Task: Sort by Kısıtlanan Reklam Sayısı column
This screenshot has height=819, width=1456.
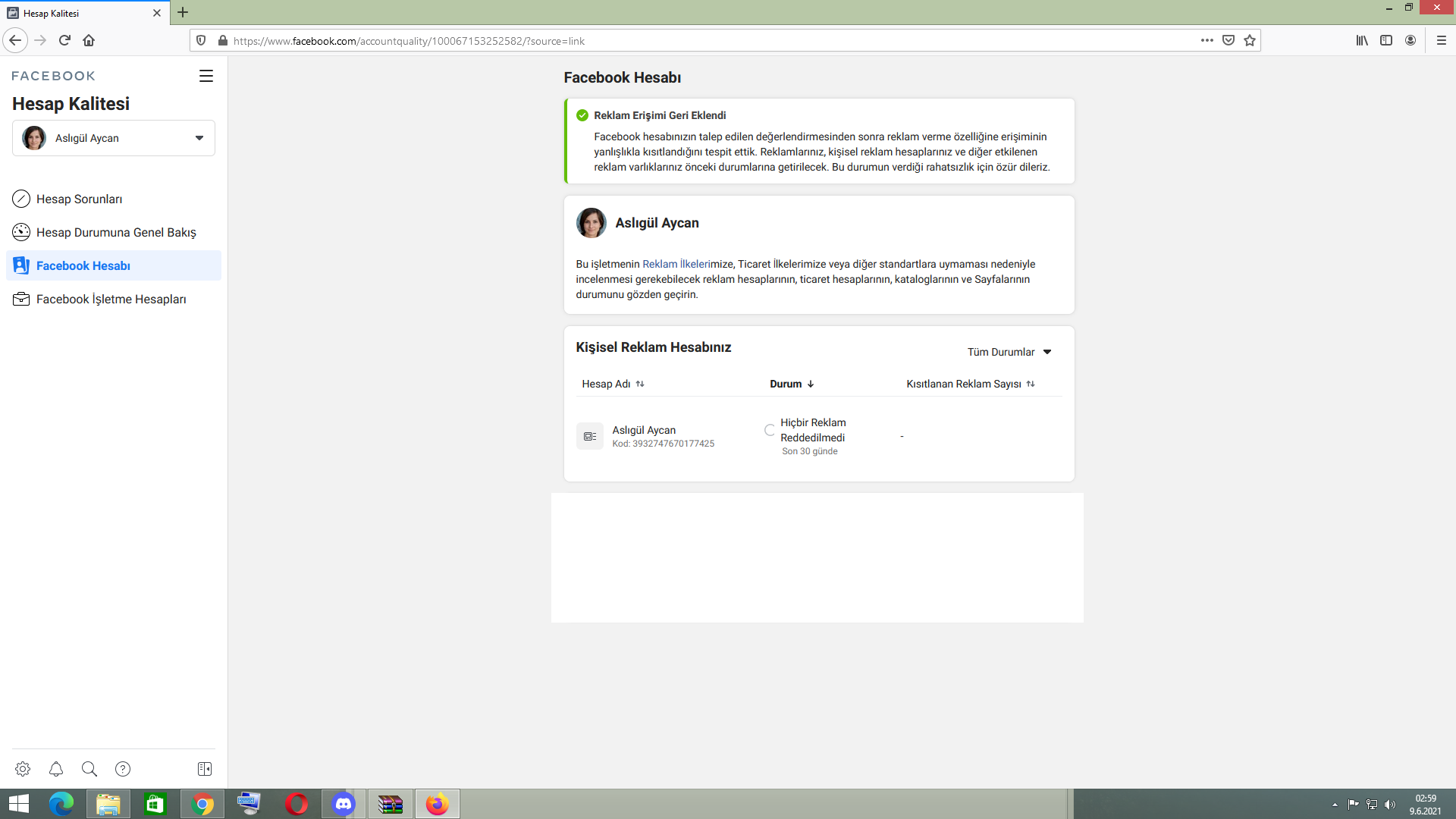Action: [x=970, y=384]
